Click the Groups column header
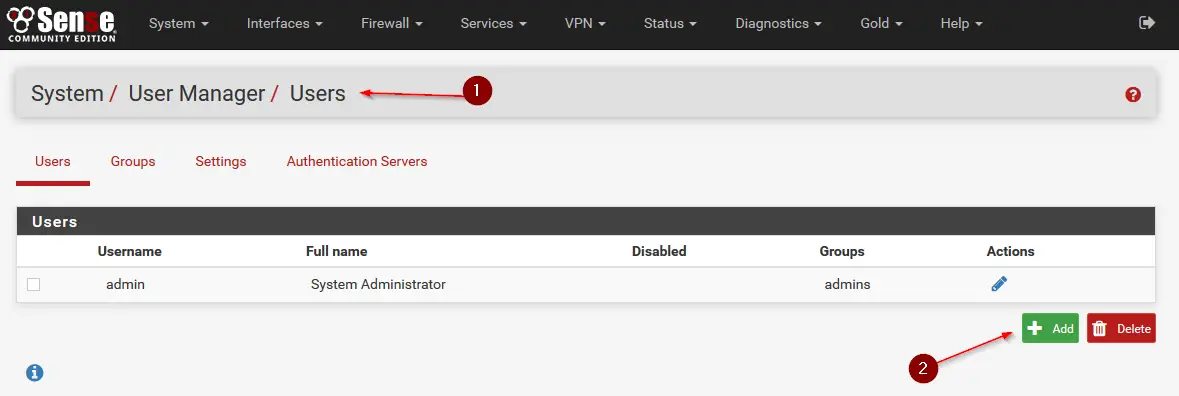The height and width of the screenshot is (396, 1179). 841,251
